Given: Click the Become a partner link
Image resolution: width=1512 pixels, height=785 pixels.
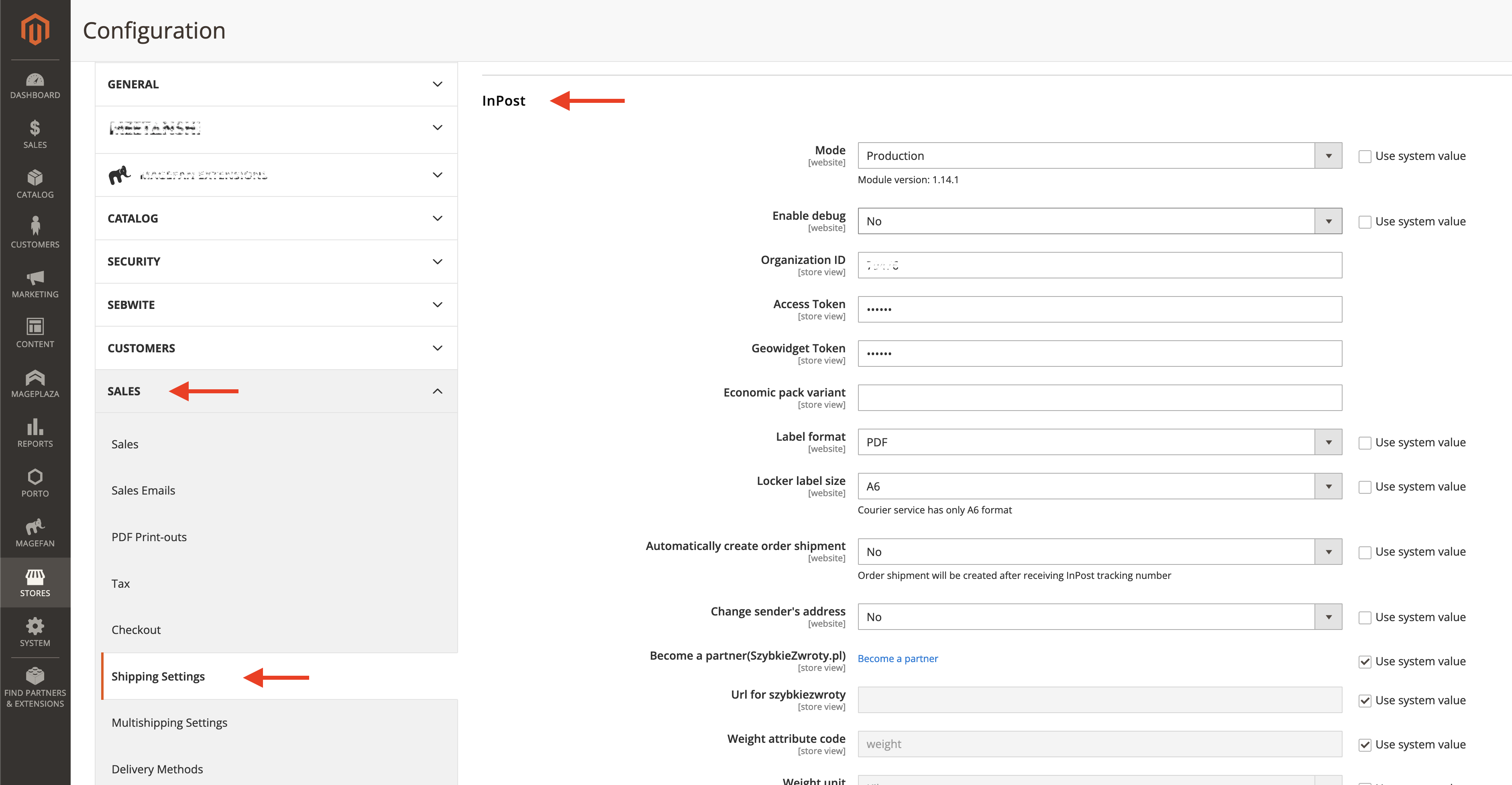Looking at the screenshot, I should click(x=897, y=659).
